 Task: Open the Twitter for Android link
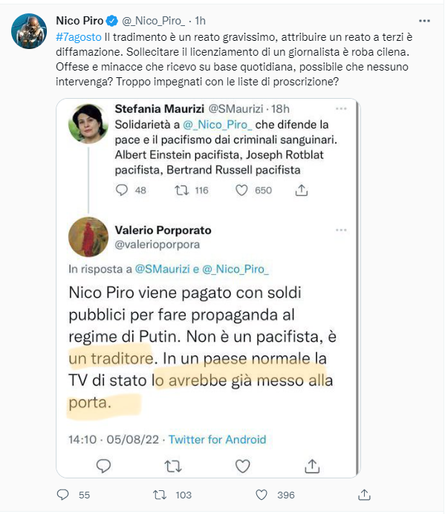(217, 439)
